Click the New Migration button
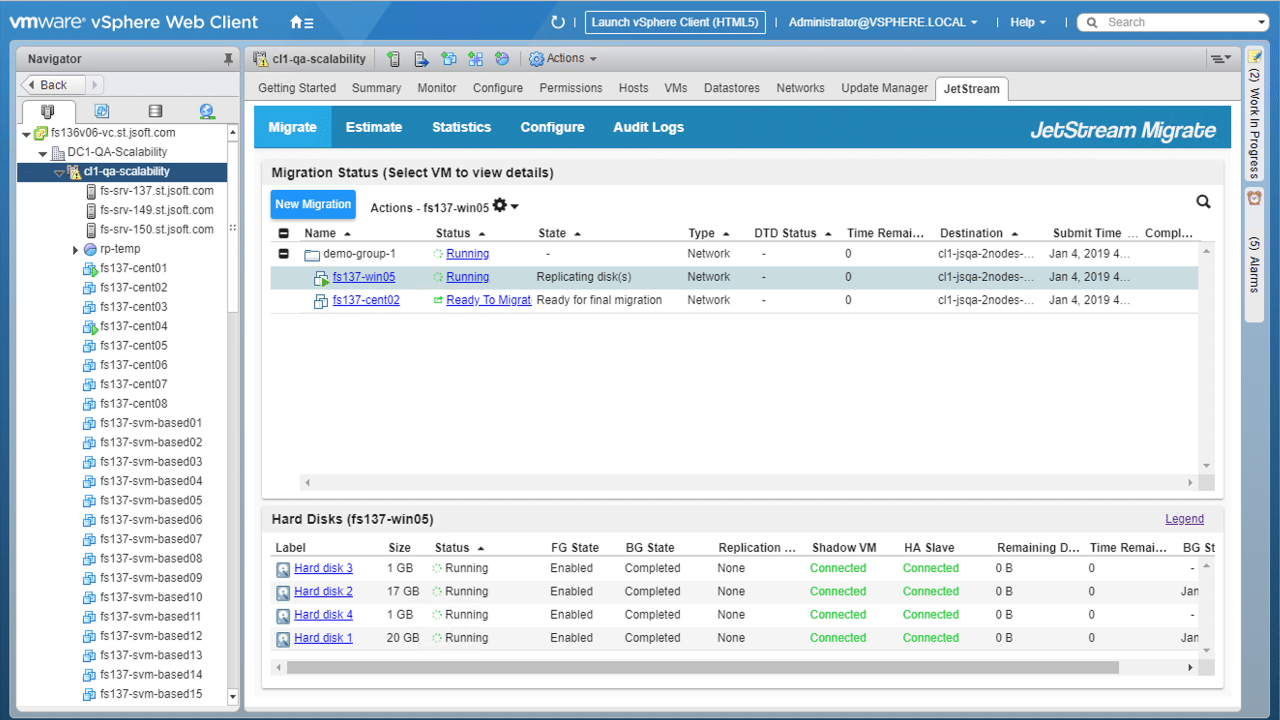 (313, 204)
